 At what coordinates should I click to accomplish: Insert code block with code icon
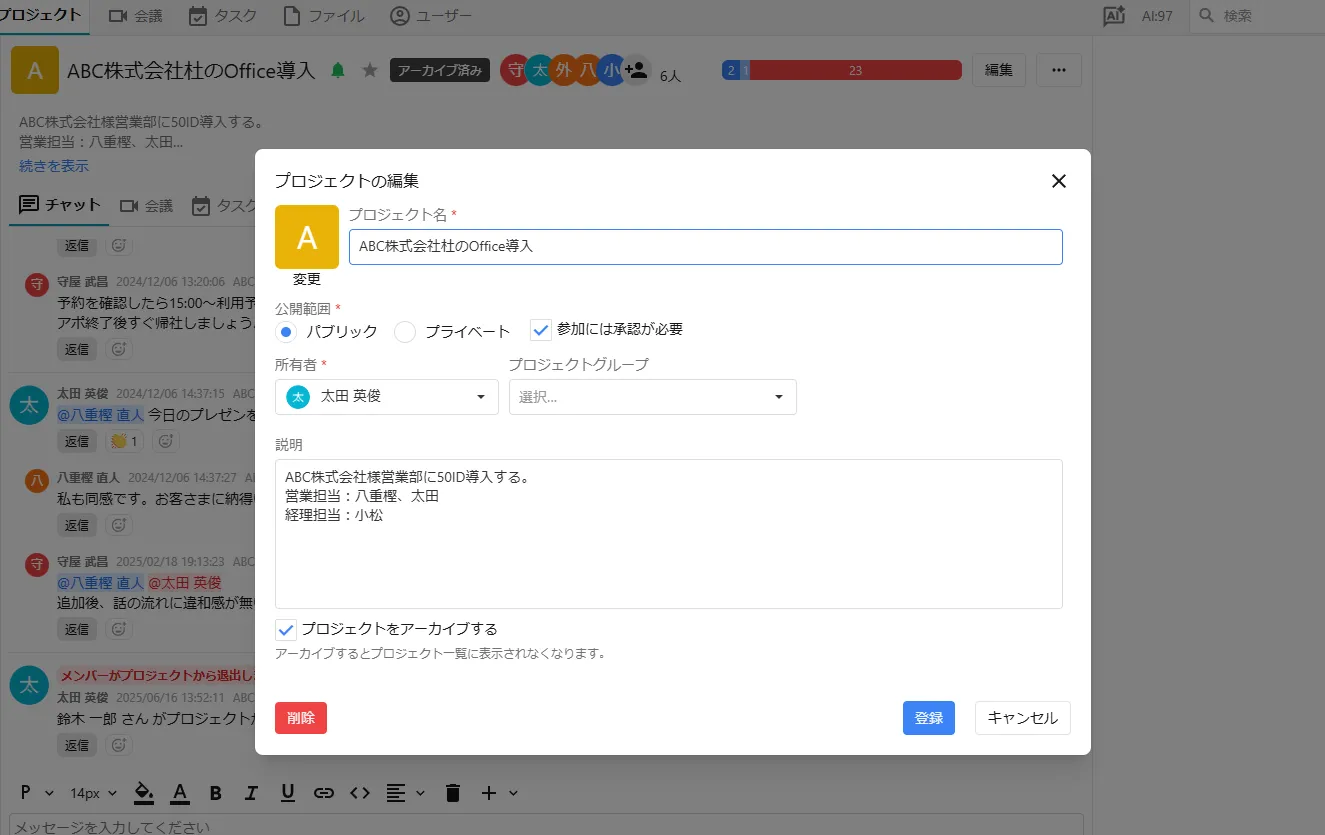point(360,793)
